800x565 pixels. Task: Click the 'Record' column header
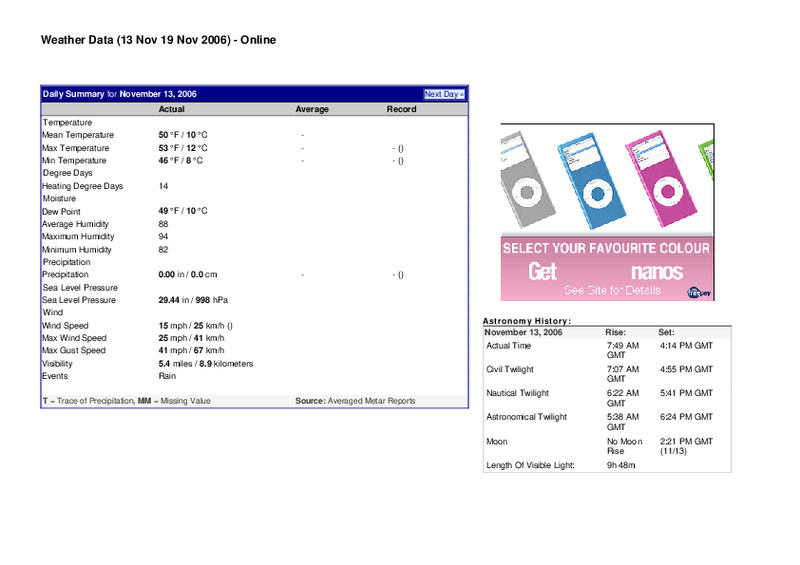pos(401,109)
